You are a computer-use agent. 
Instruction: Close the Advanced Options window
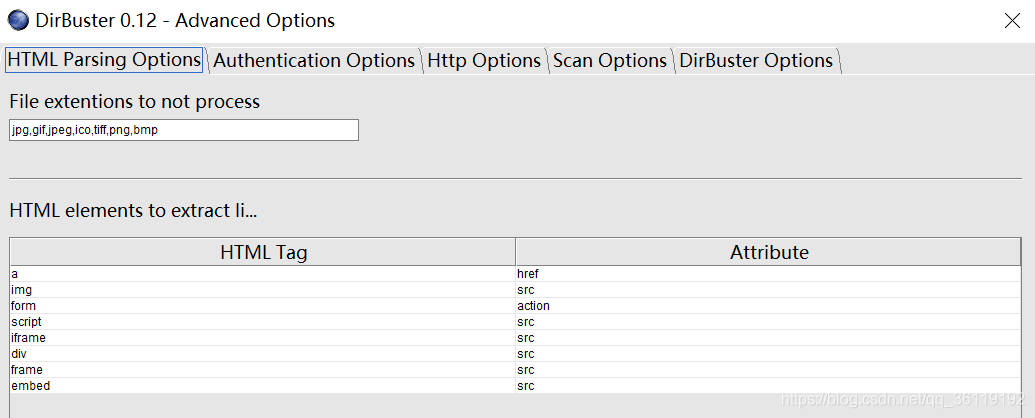tap(1011, 20)
